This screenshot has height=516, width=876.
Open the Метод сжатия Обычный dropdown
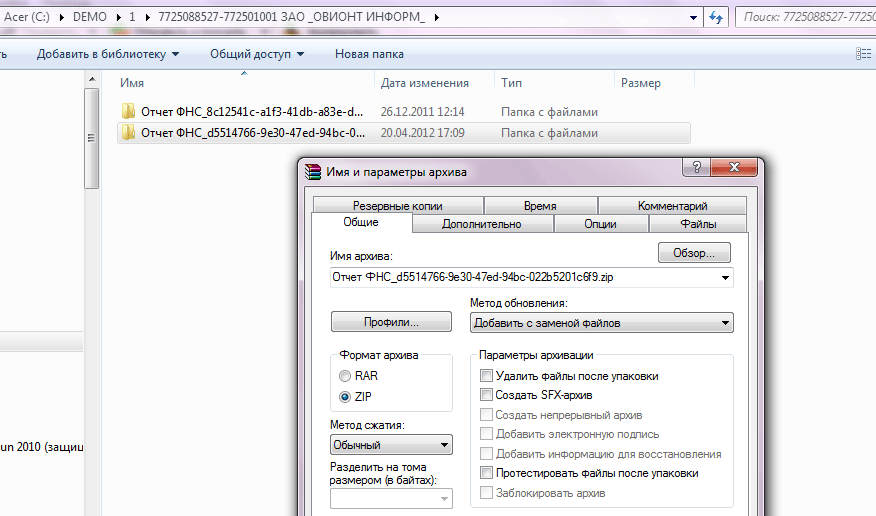391,445
